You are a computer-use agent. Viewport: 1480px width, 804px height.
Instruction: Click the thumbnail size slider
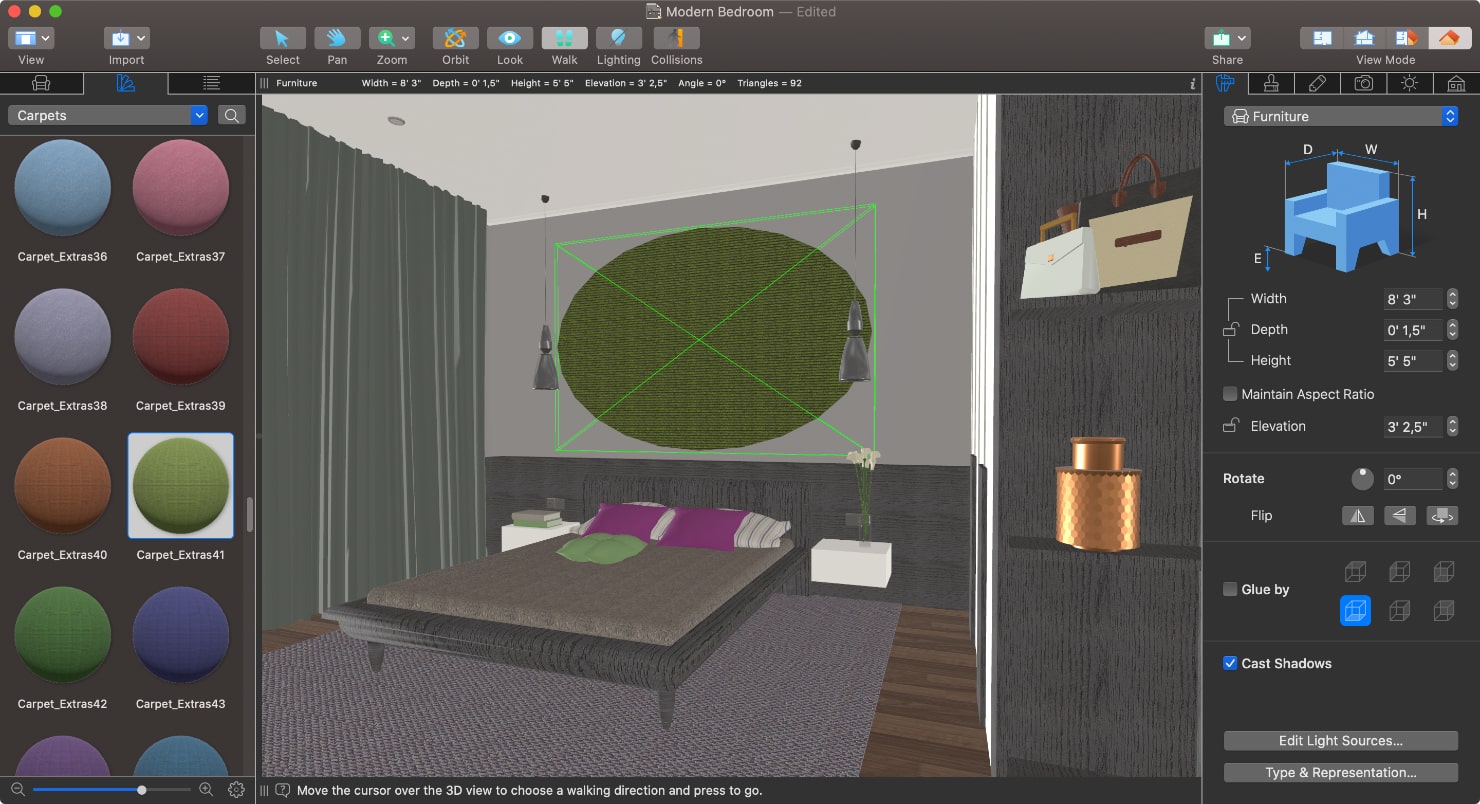tap(112, 789)
